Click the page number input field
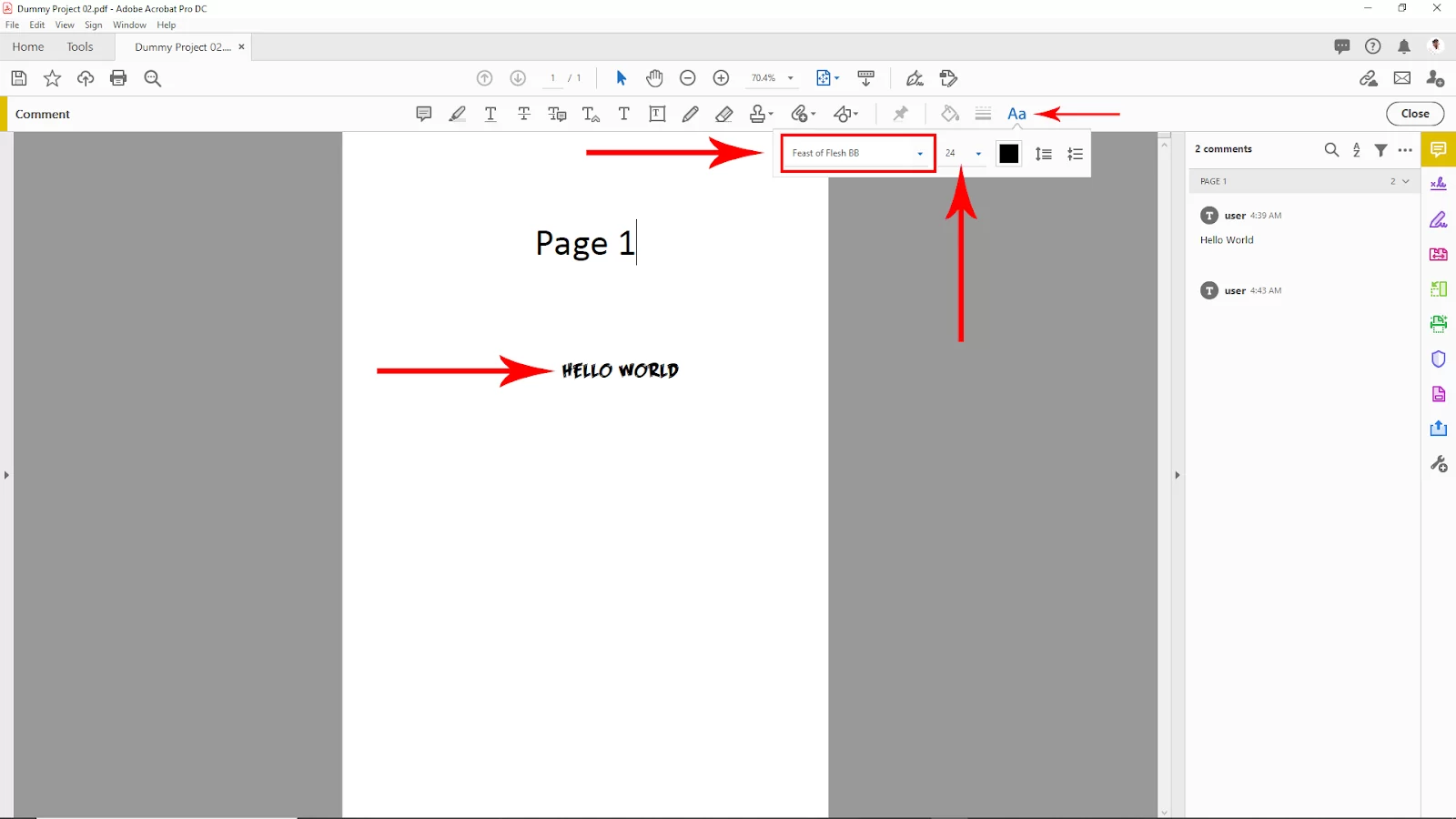The height and width of the screenshot is (819, 1456). click(552, 78)
